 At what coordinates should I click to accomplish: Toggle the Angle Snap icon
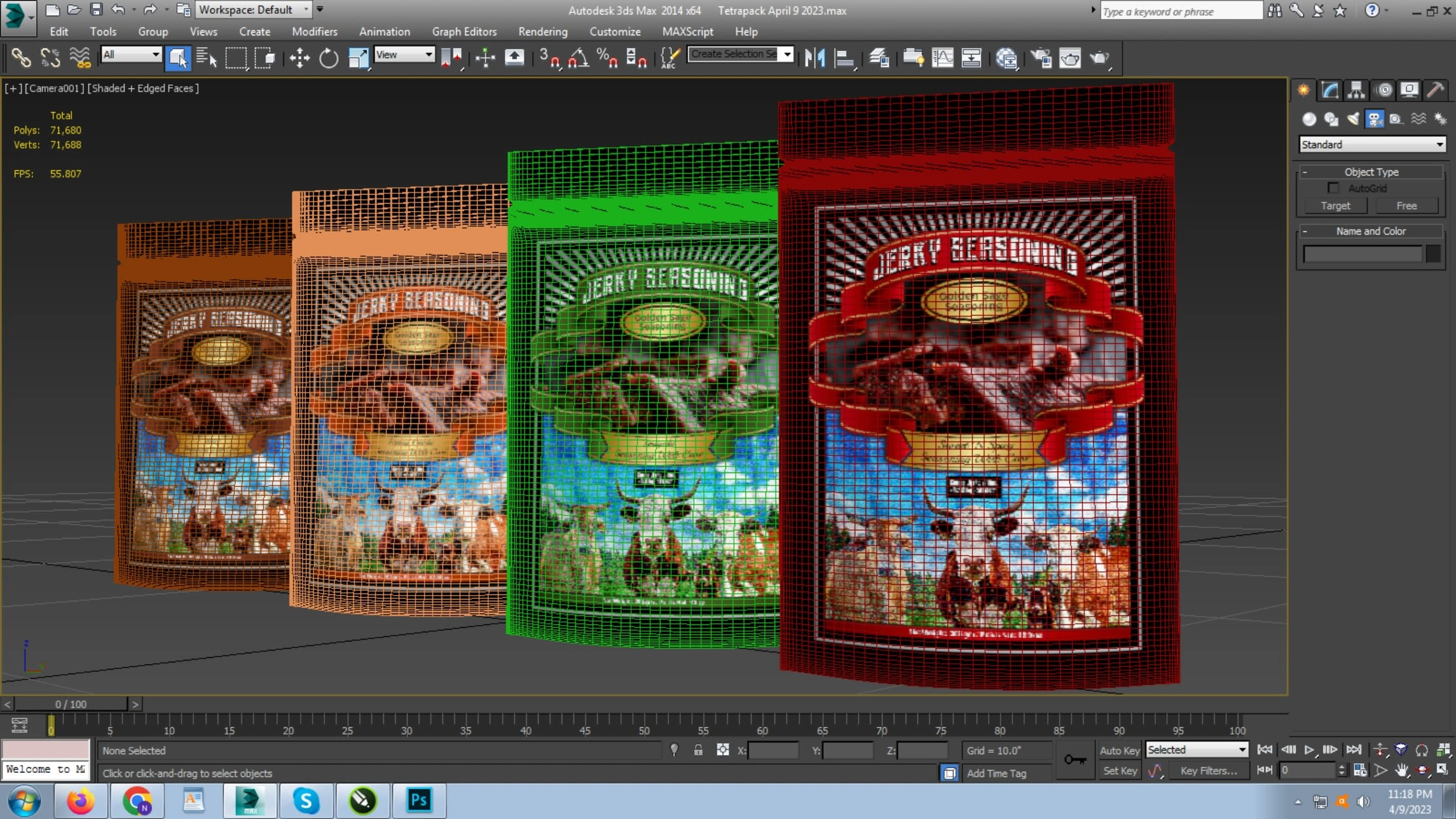click(x=578, y=58)
